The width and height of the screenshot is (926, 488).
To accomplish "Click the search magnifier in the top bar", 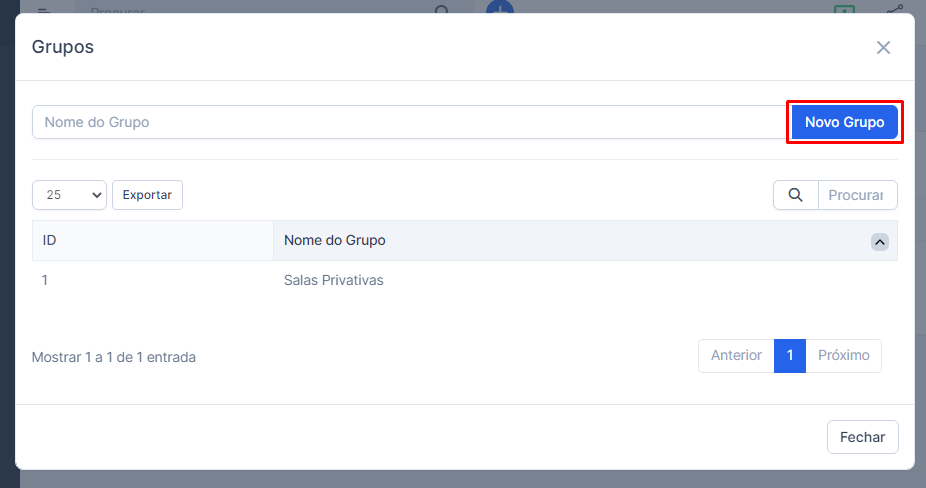I will coord(442,10).
